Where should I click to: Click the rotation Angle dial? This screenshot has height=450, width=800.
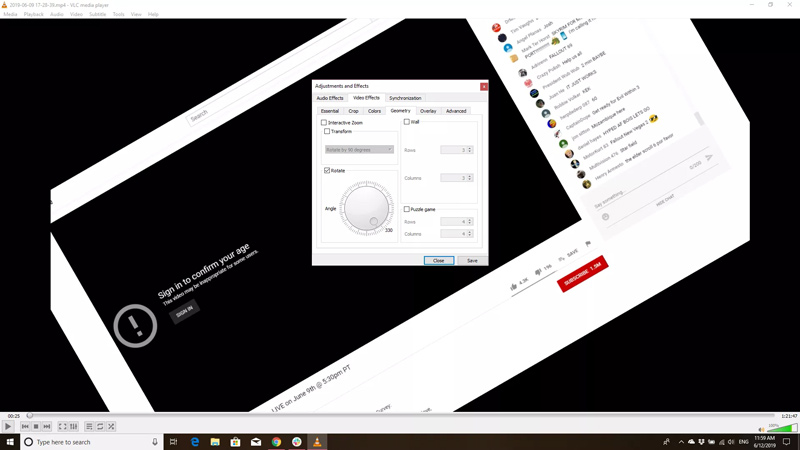pos(366,208)
